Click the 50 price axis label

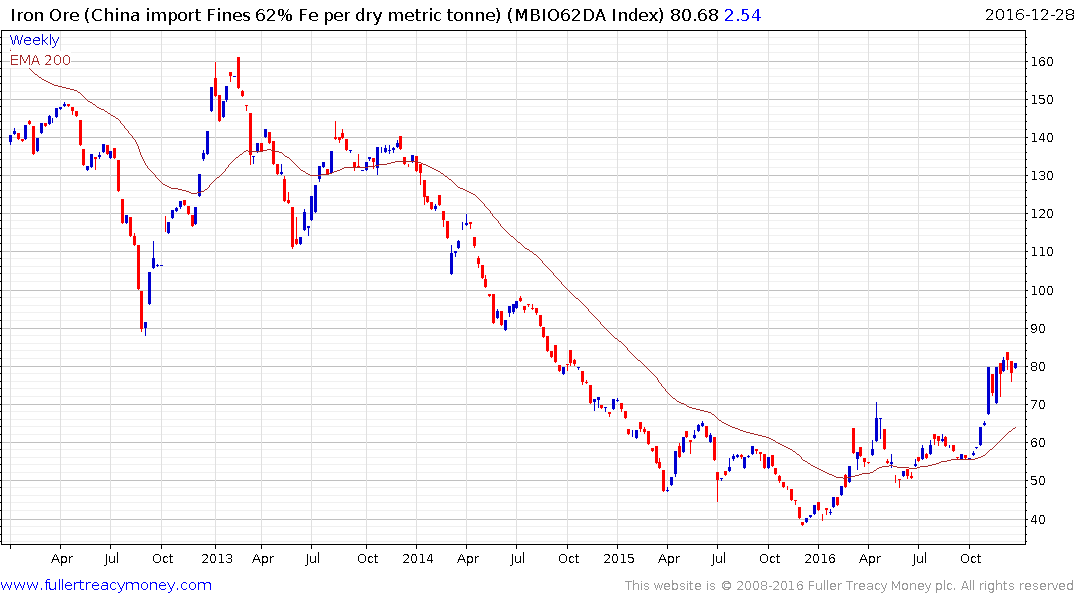1039,481
